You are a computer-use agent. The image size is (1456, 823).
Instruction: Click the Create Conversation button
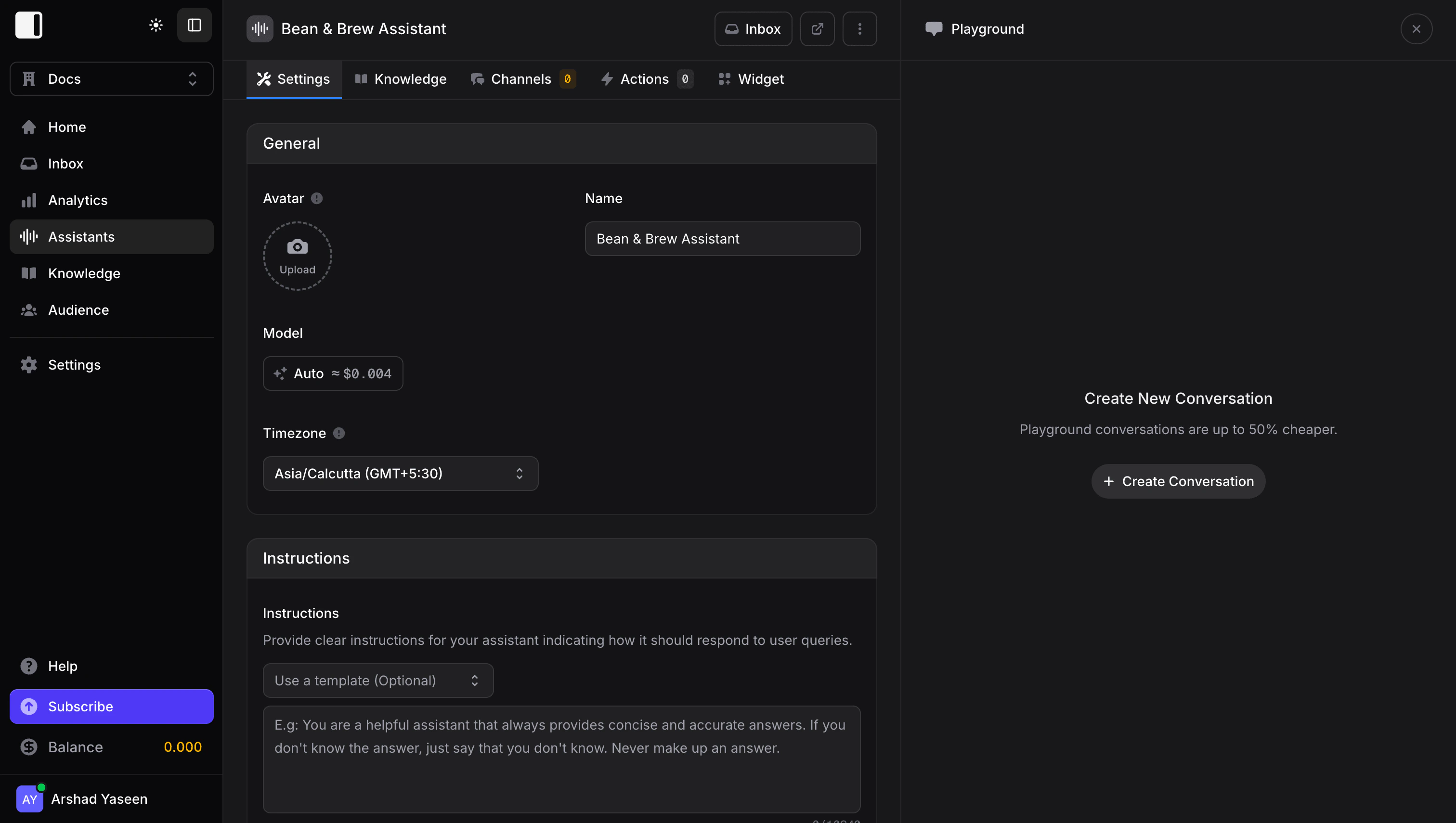(x=1178, y=481)
